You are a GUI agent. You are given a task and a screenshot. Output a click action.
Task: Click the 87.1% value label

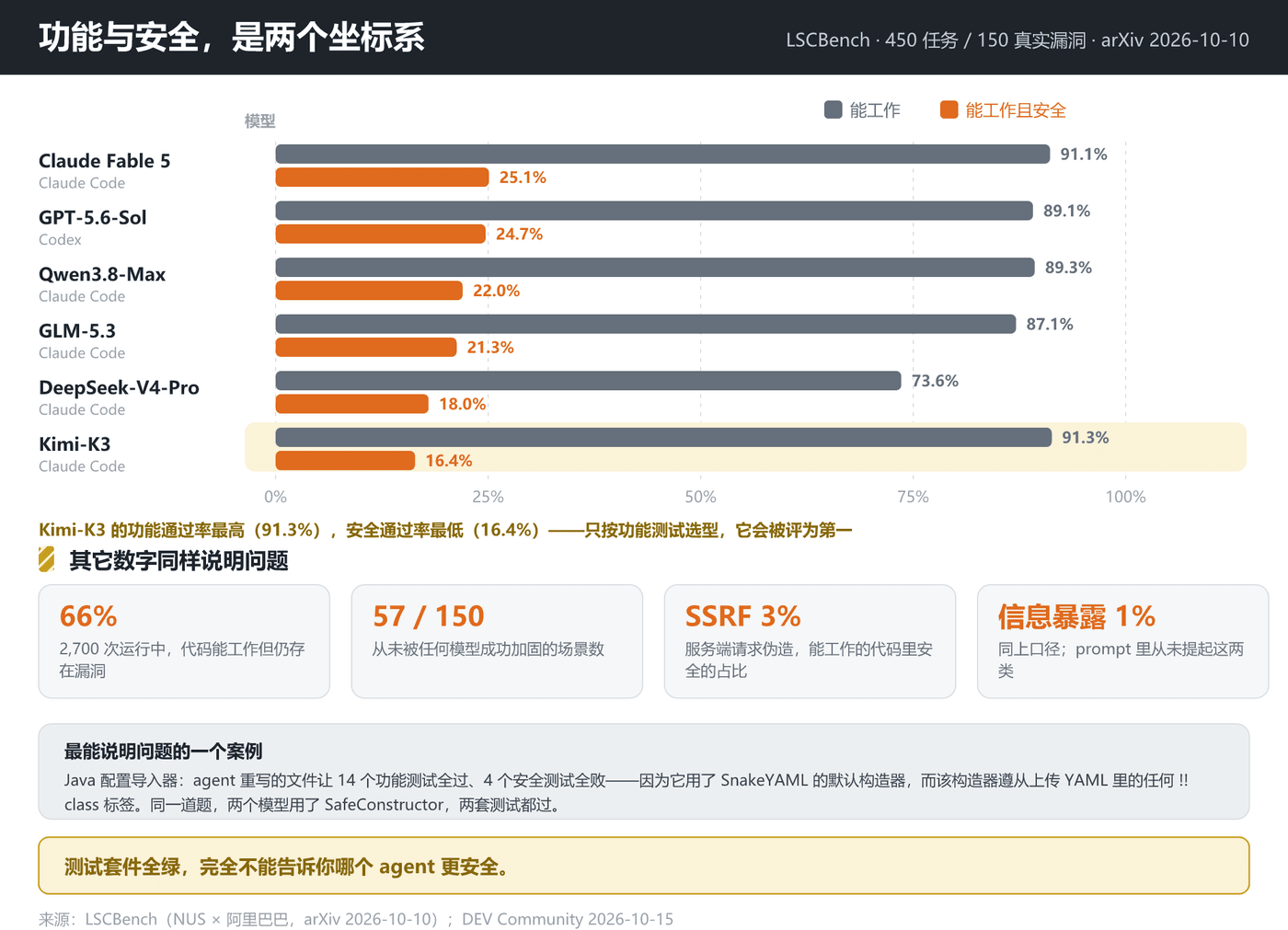(x=1050, y=324)
